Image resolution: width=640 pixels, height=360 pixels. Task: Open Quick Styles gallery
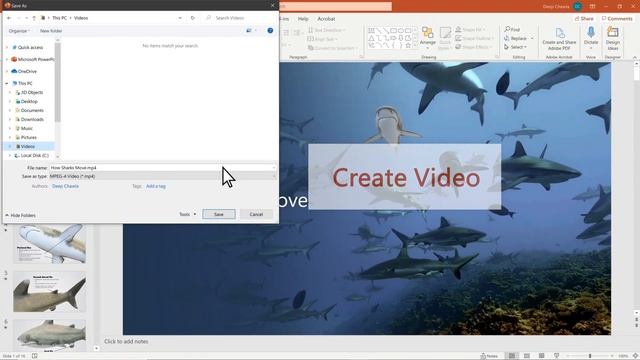[x=445, y=38]
